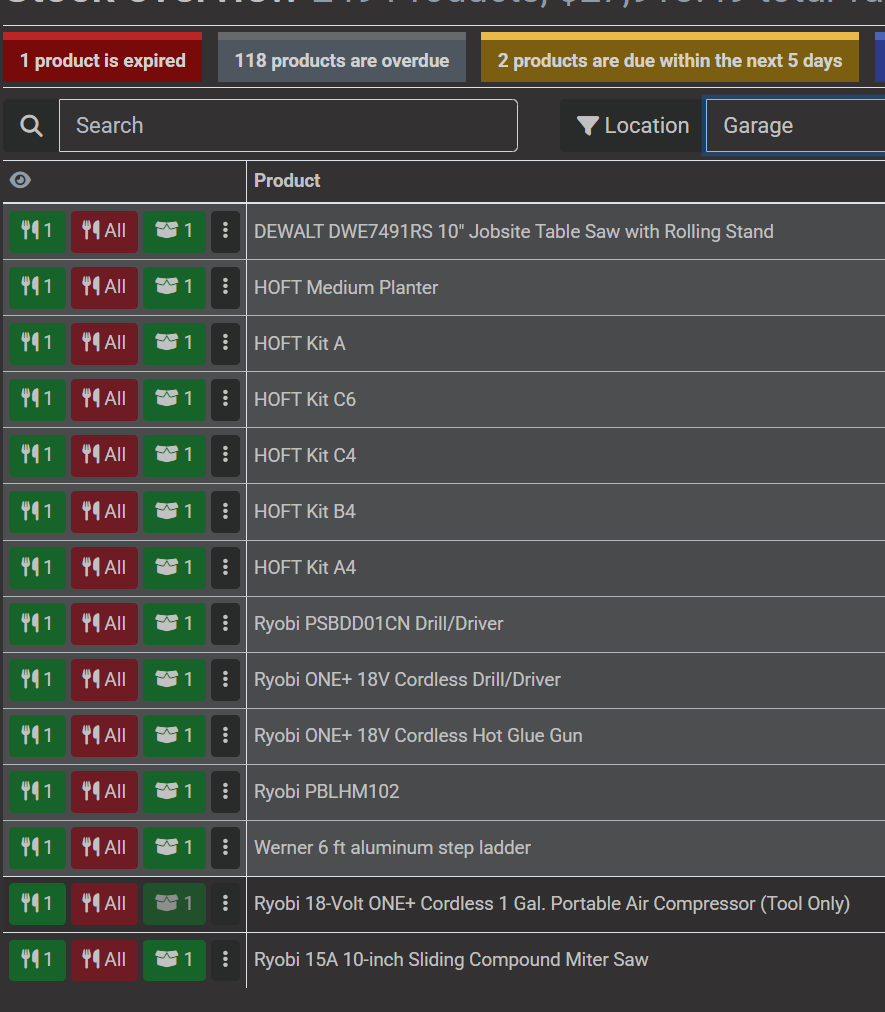885x1012 pixels.
Task: Consume All of Ryobi ONE+ Cordless Drill/Driver
Action: click(x=104, y=680)
